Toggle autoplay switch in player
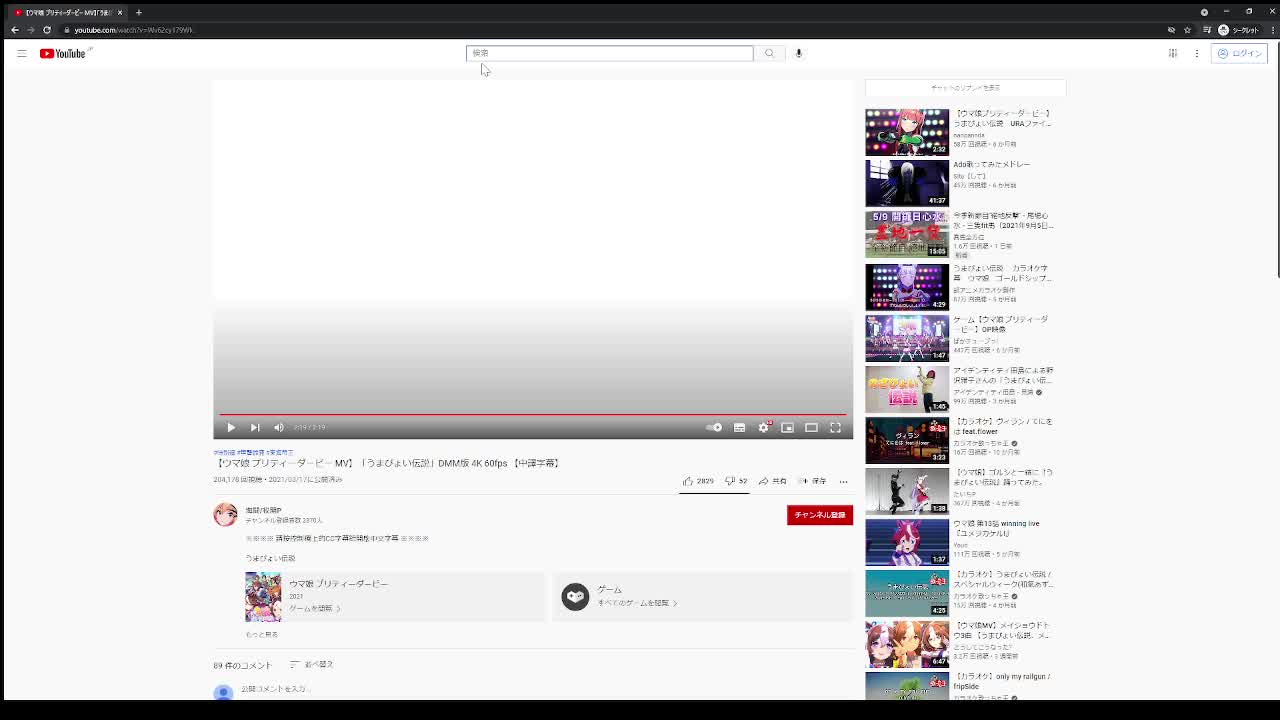 (x=714, y=427)
